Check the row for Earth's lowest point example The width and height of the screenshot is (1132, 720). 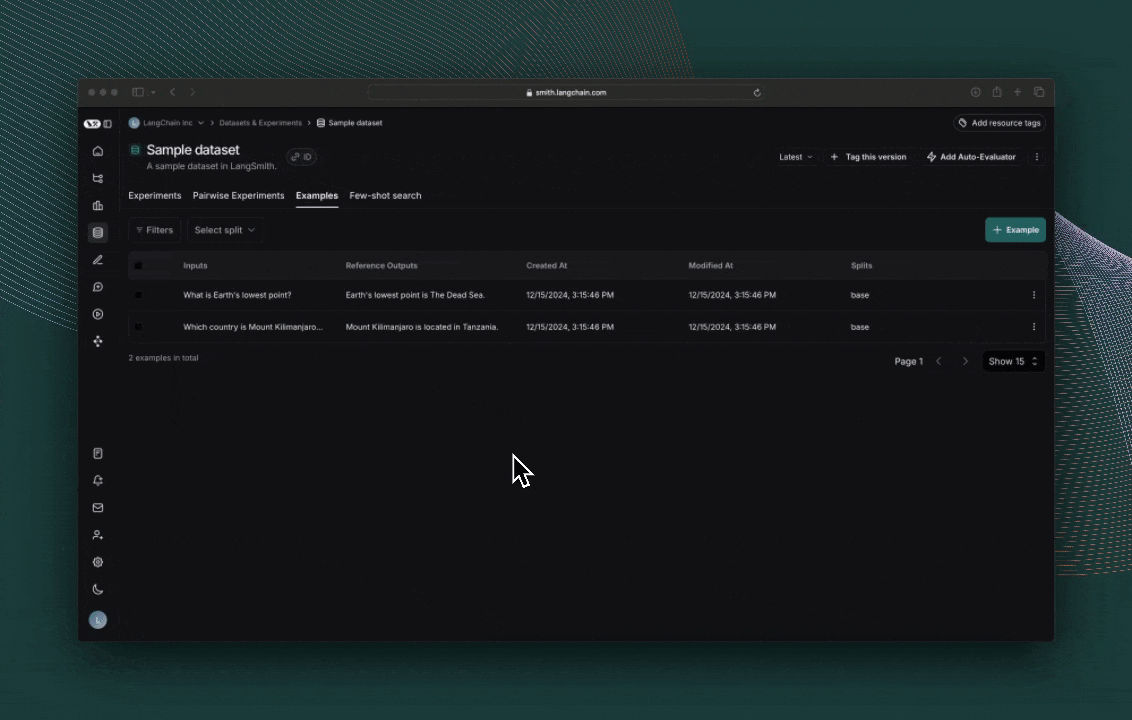(138, 294)
